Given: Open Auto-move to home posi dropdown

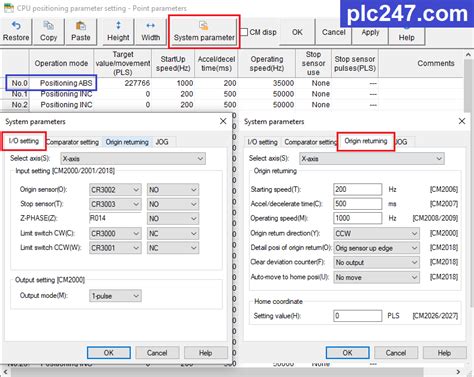Looking at the screenshot, I should point(376,277).
